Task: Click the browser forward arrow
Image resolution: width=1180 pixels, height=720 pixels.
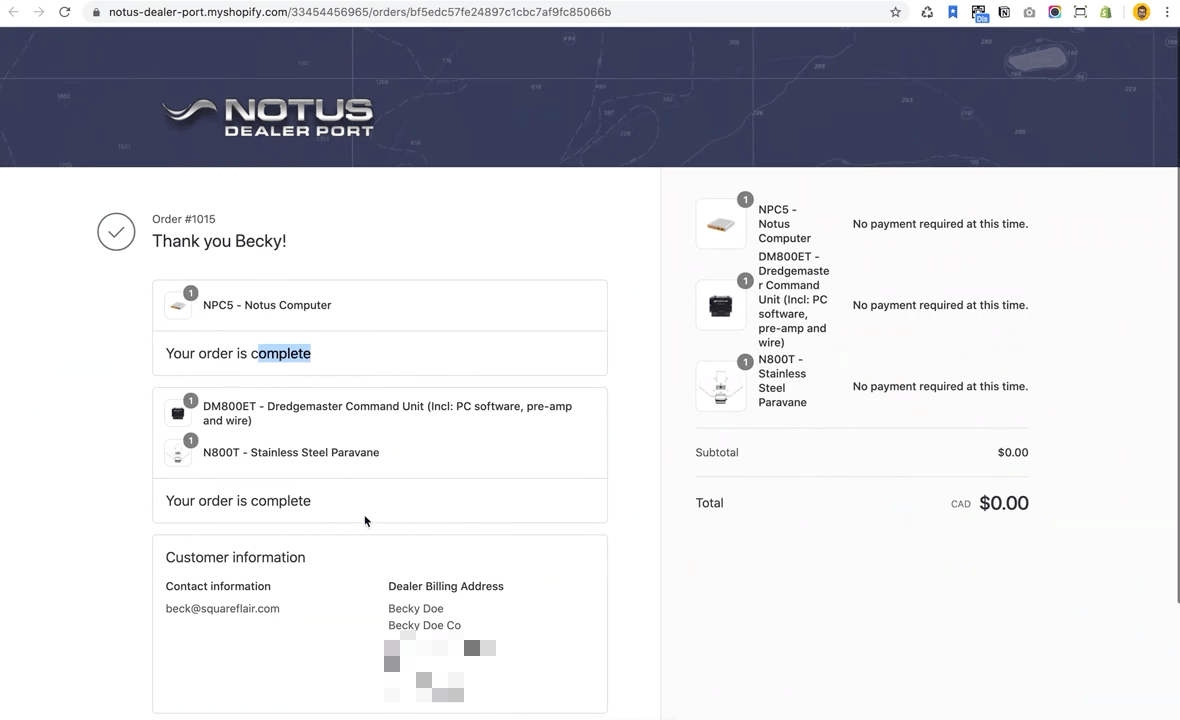Action: (39, 12)
